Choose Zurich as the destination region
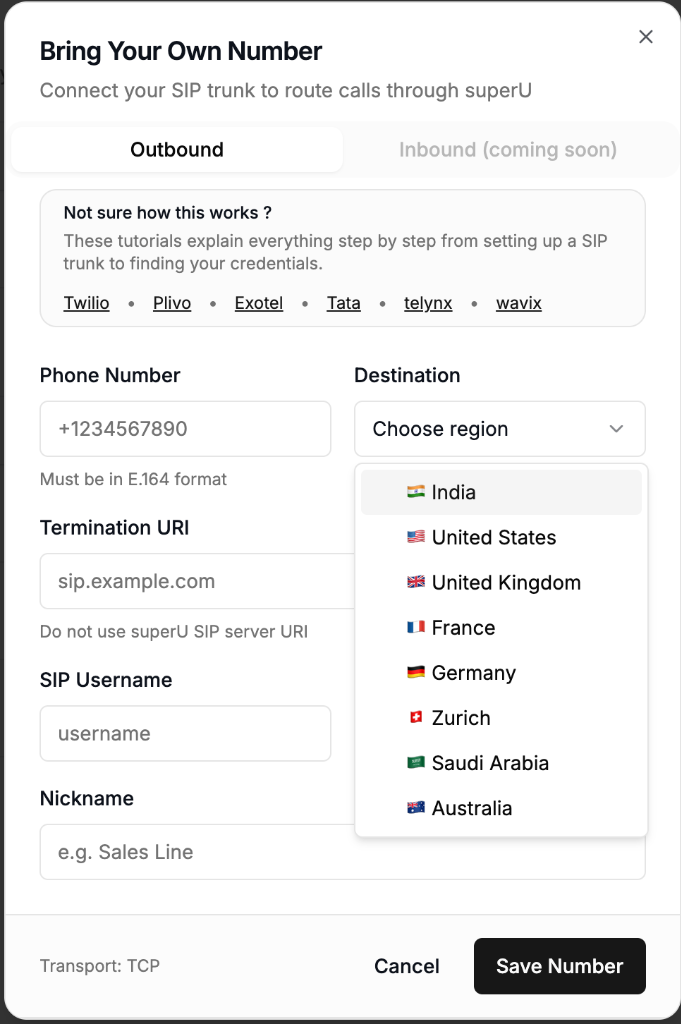 pos(460,717)
